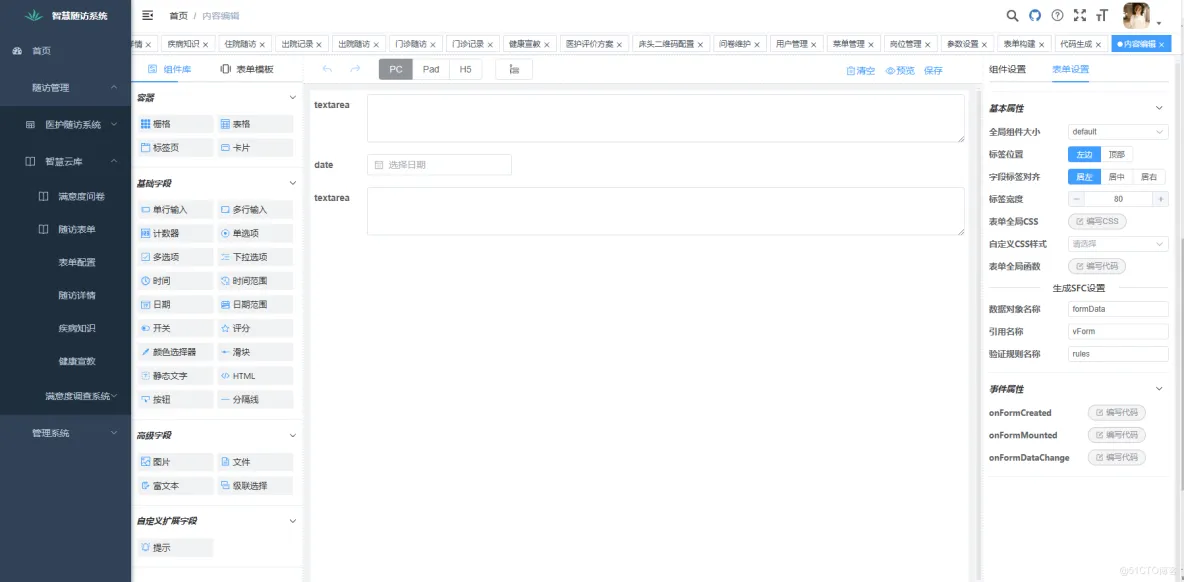Open the 全局组件大小 default dropdown
This screenshot has width=1184, height=582.
(1118, 131)
